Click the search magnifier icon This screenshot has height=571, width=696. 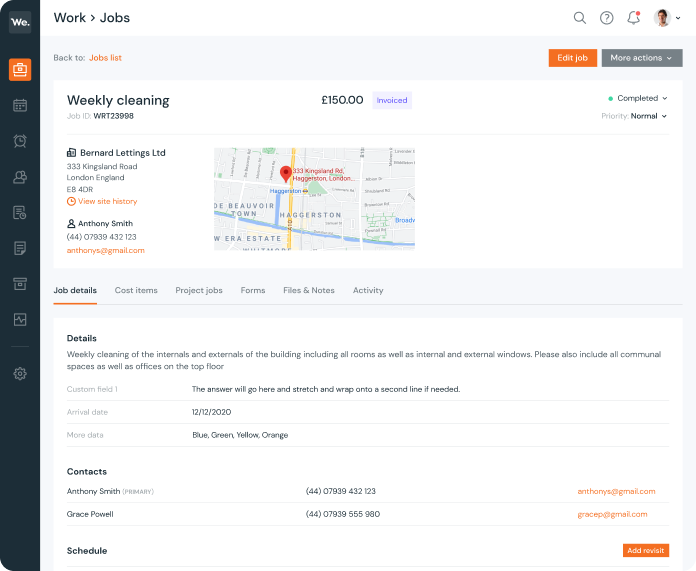point(580,18)
